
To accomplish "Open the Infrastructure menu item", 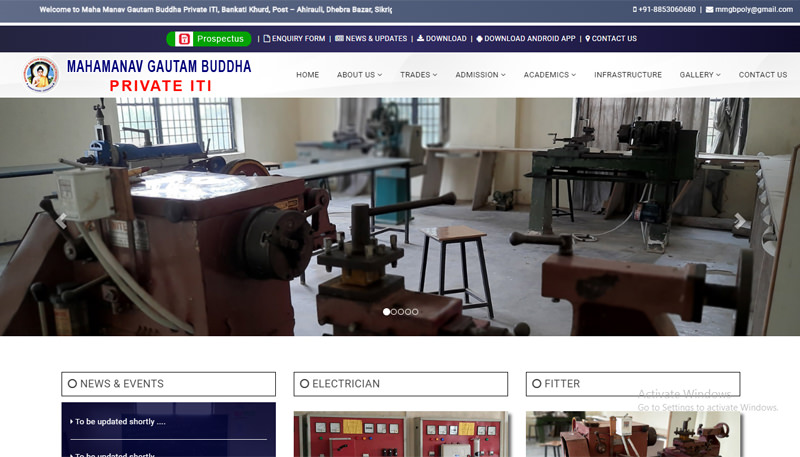I will tap(627, 75).
